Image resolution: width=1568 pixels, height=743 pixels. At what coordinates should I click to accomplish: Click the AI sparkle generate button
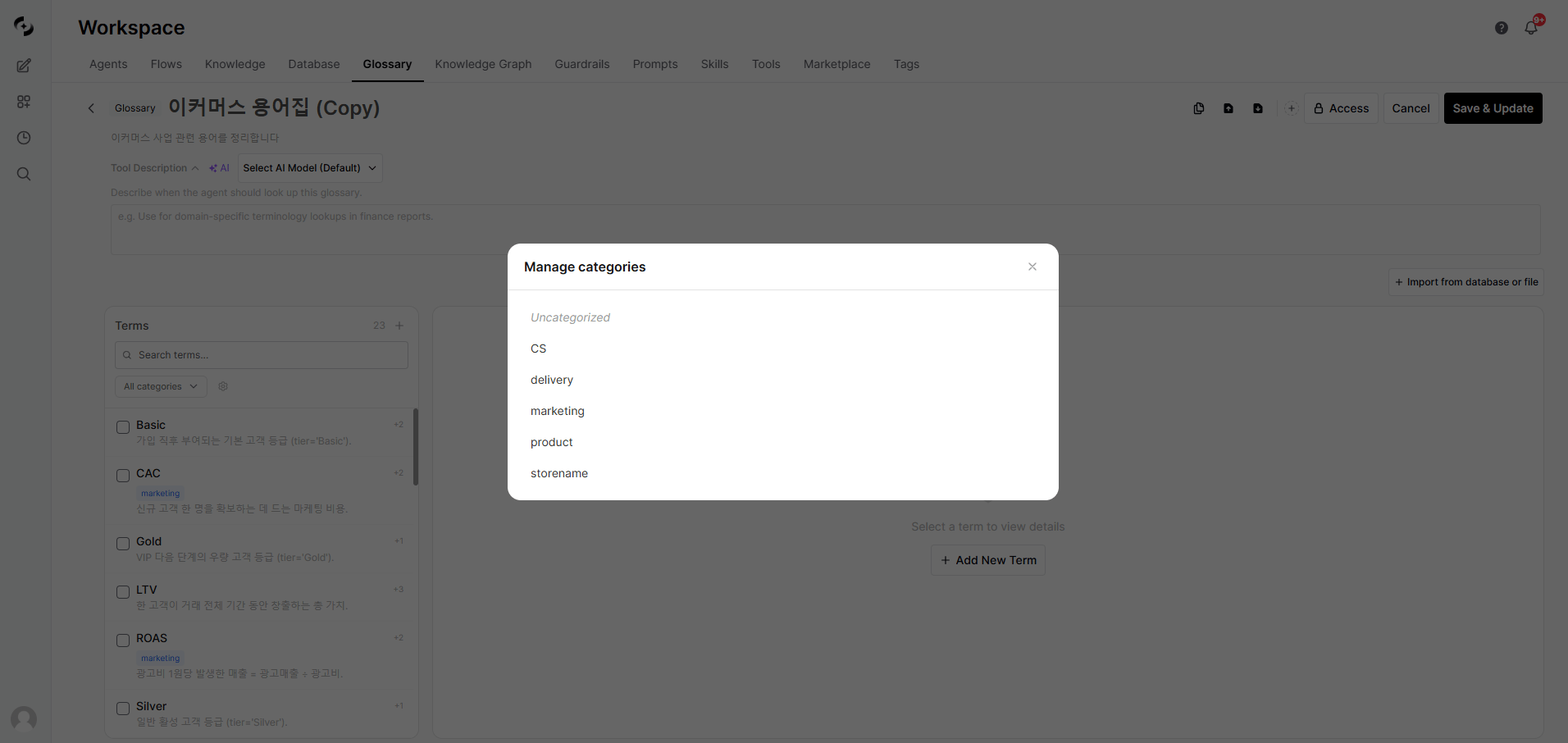pyautogui.click(x=219, y=168)
